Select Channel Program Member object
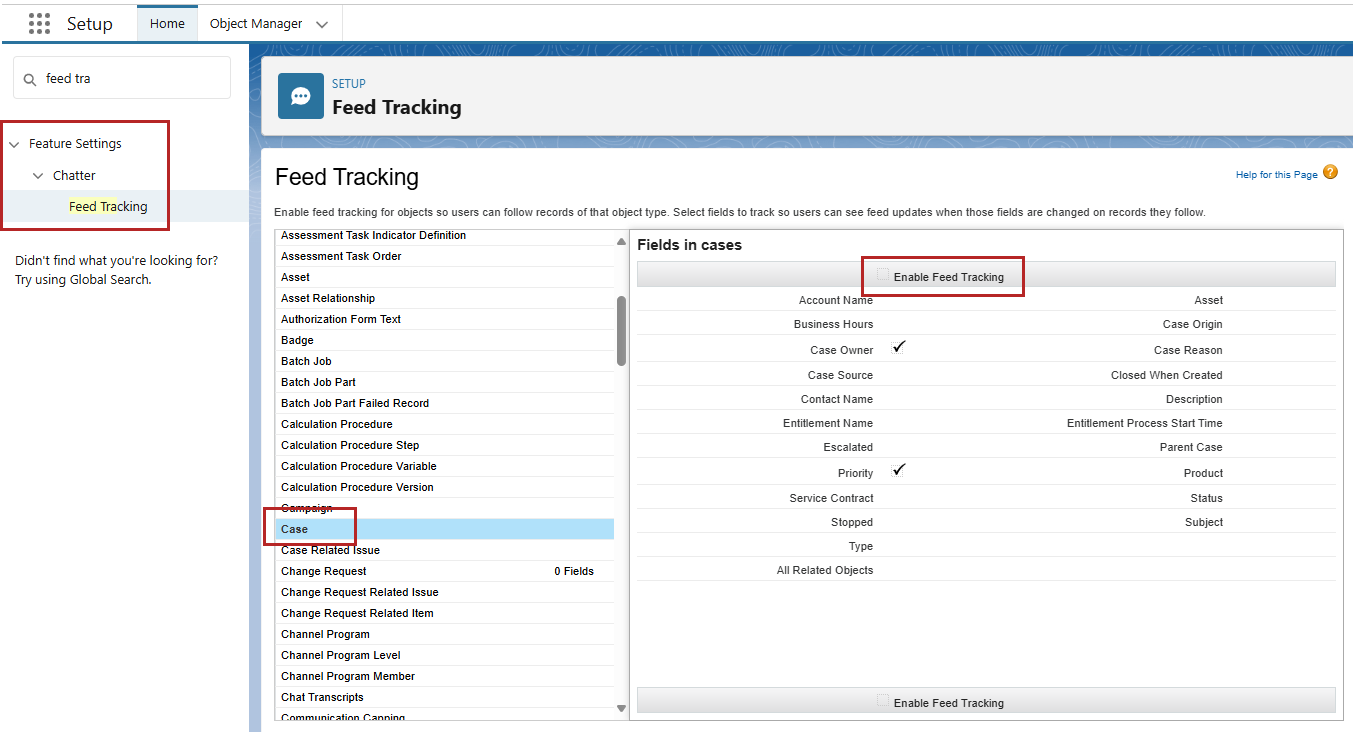The width and height of the screenshot is (1353, 732). click(445, 676)
